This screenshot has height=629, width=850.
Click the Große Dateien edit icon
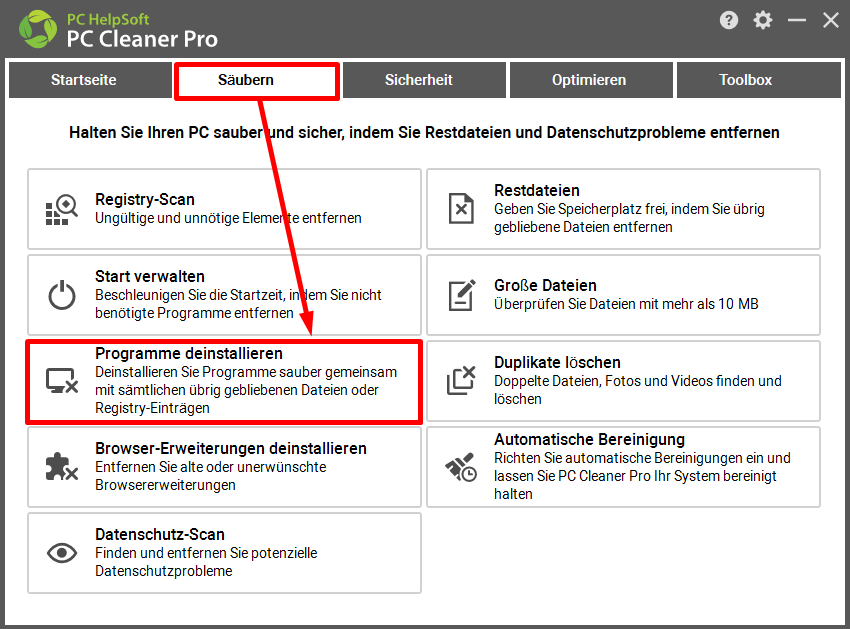[462, 295]
